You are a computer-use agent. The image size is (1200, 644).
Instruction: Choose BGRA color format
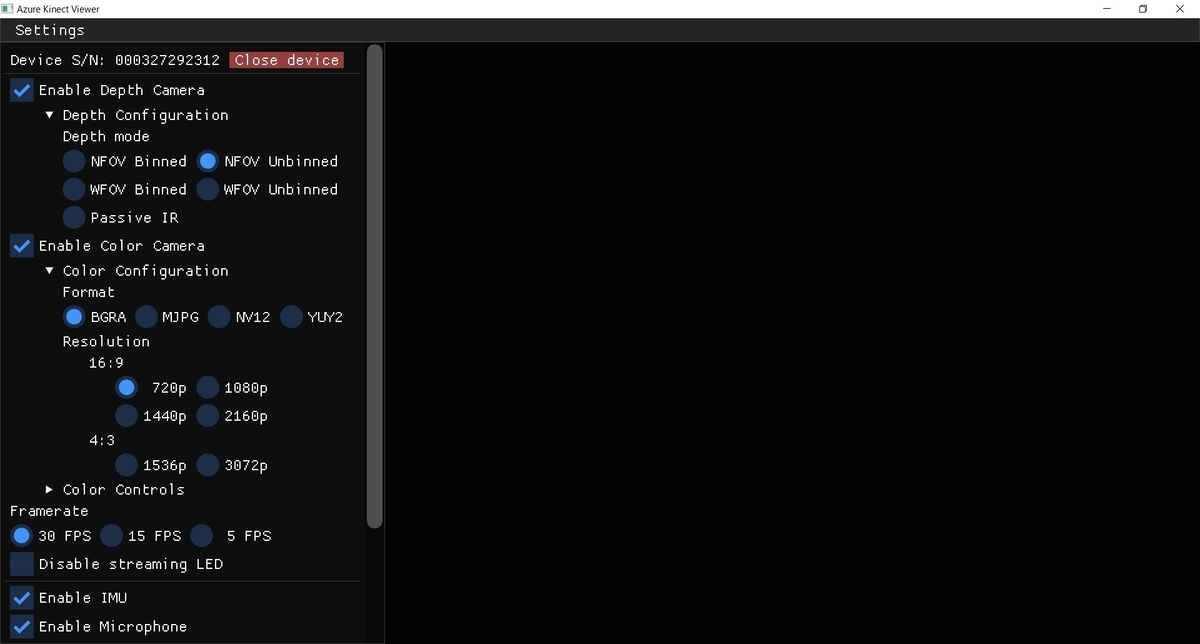pyautogui.click(x=74, y=317)
